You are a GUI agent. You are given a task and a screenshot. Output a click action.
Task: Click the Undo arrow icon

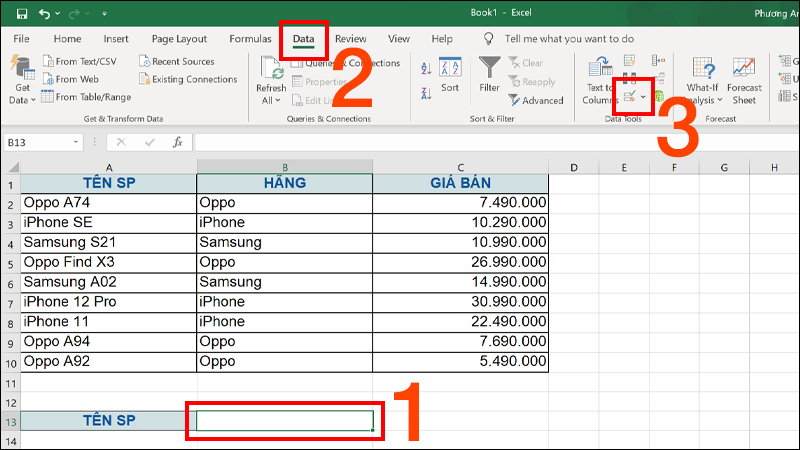45,15
